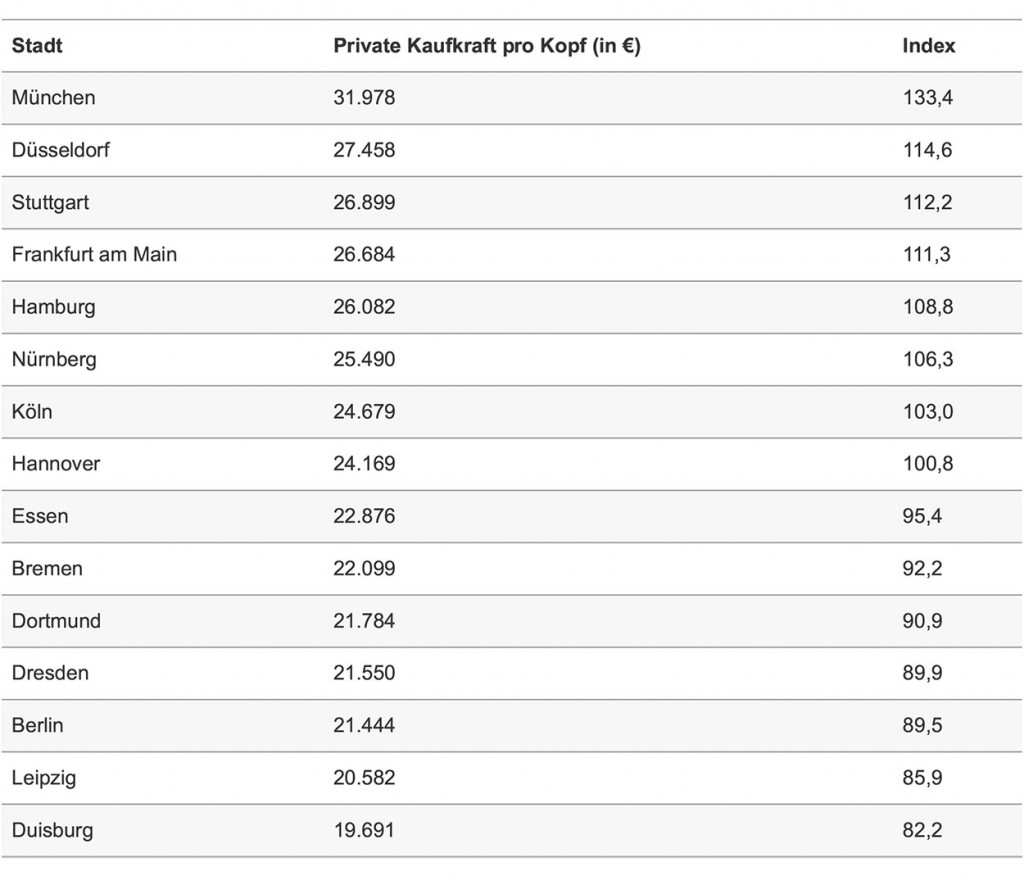Click the Stadt column header

[x=37, y=46]
